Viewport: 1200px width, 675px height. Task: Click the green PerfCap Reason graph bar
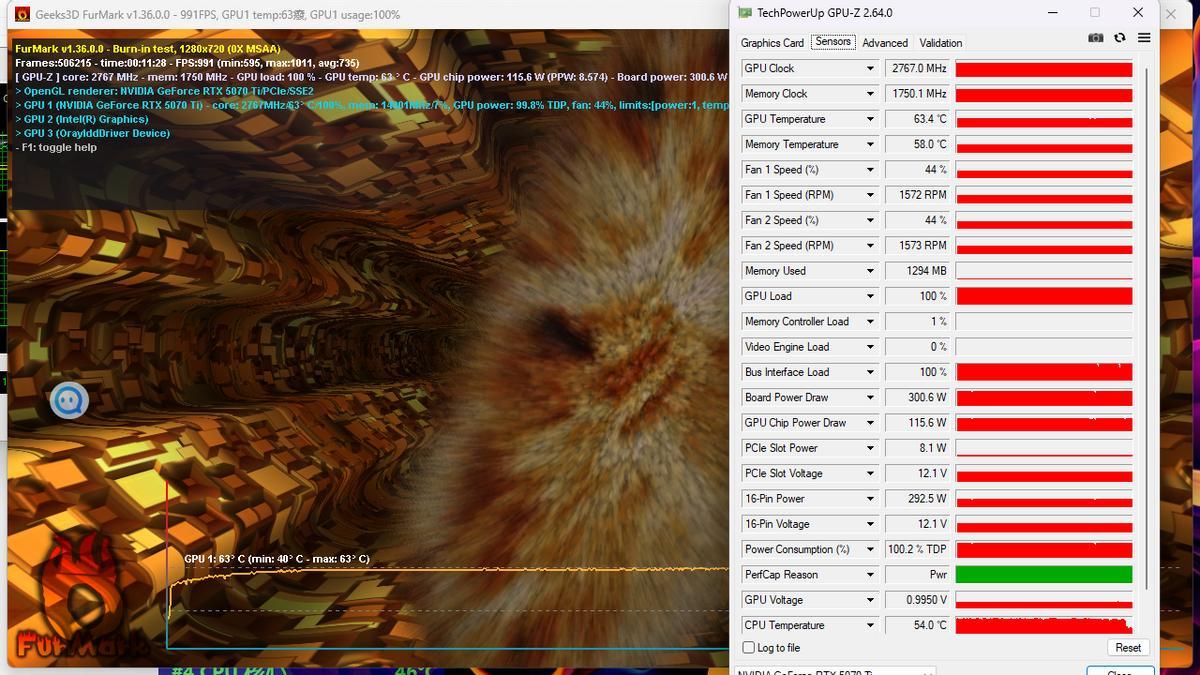click(1044, 575)
